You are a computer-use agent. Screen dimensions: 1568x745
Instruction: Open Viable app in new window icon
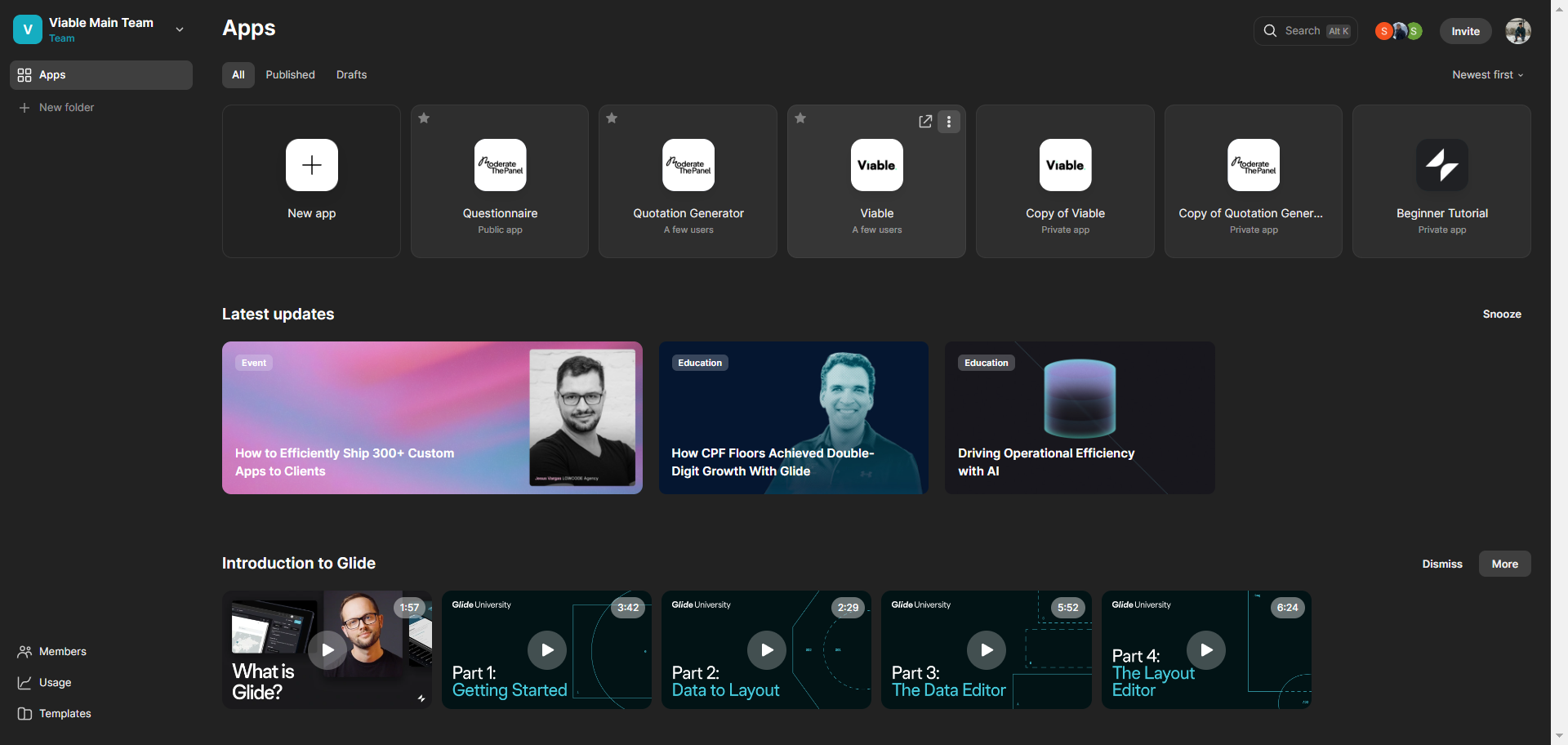click(x=925, y=122)
